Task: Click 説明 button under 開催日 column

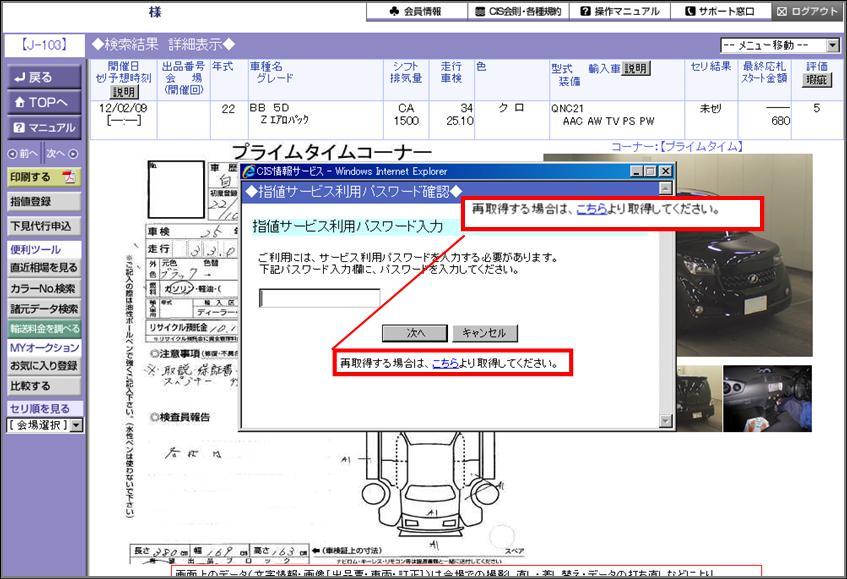Action: (x=124, y=92)
